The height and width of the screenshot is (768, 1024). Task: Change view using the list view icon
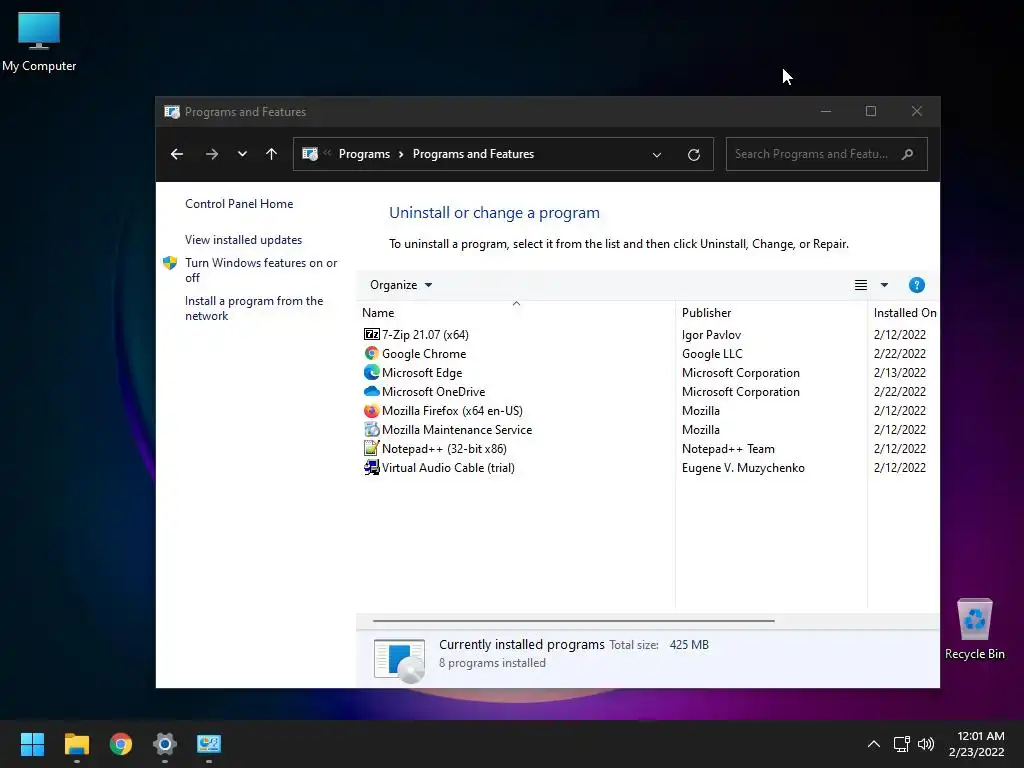(x=861, y=285)
